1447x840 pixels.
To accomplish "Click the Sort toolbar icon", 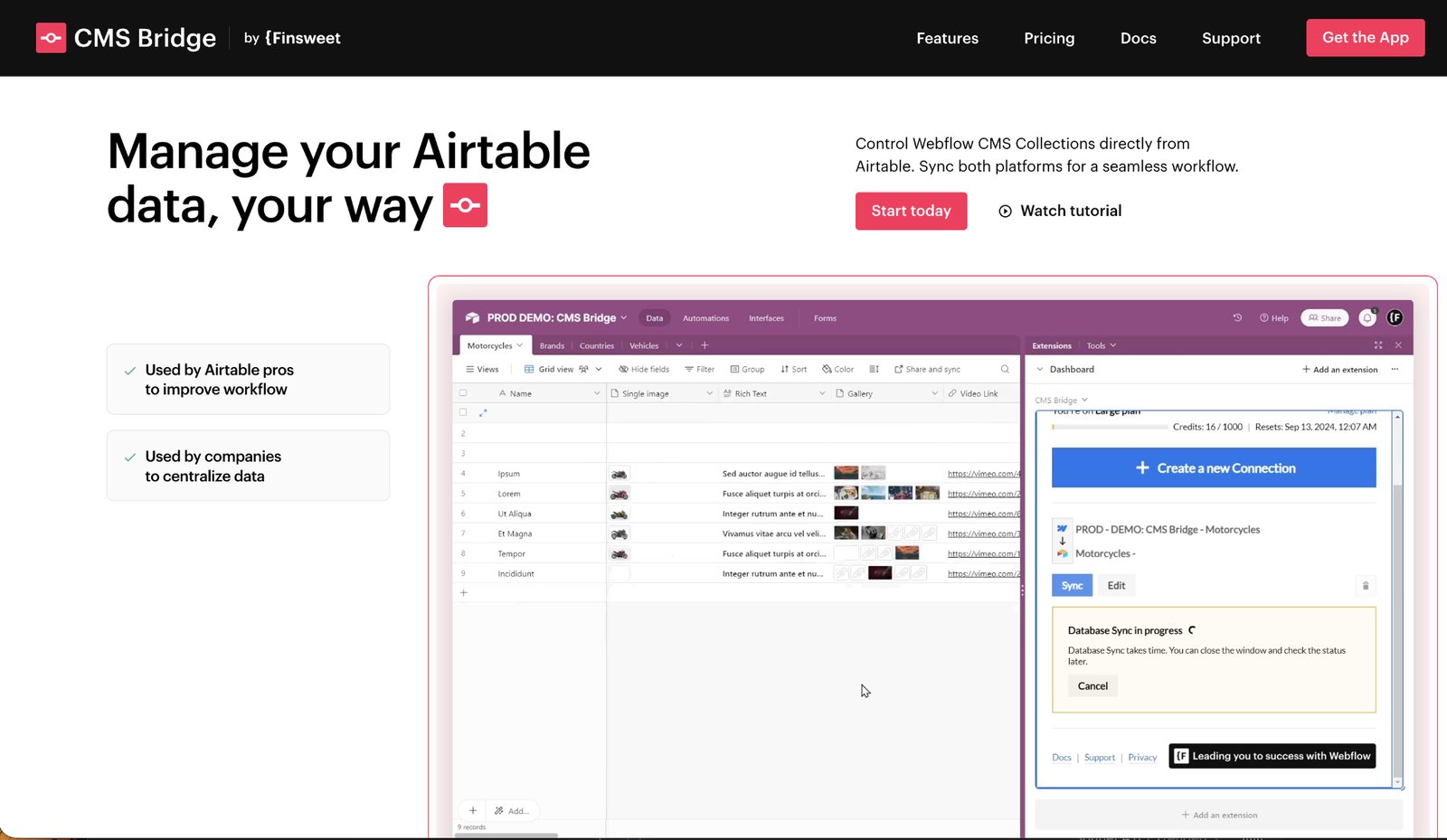I will tap(785, 369).
